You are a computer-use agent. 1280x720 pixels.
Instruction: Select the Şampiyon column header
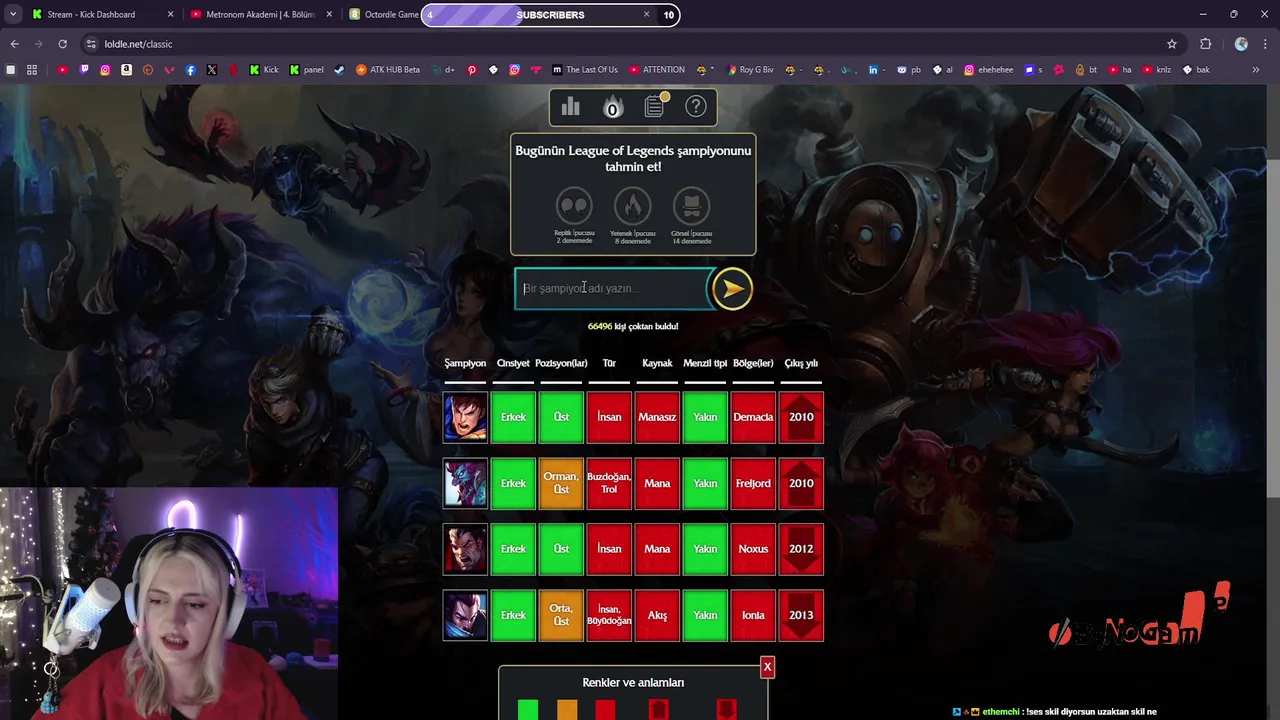tap(465, 363)
